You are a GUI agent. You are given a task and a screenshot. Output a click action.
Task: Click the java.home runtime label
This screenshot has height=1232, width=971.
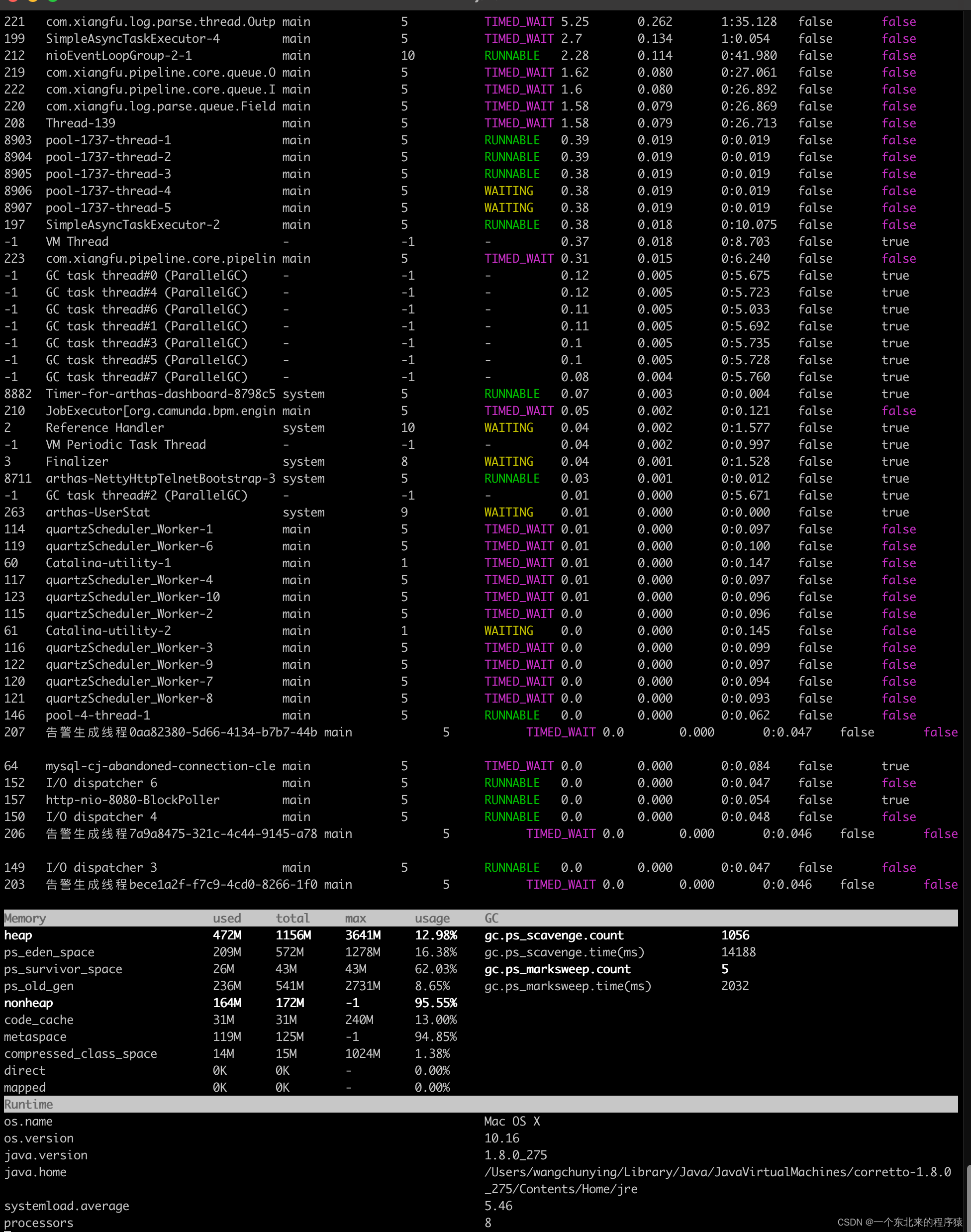[35, 1172]
